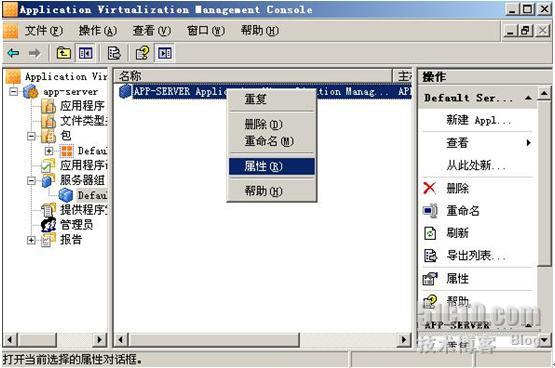Click 新建 Appl... in actions pane

479,120
